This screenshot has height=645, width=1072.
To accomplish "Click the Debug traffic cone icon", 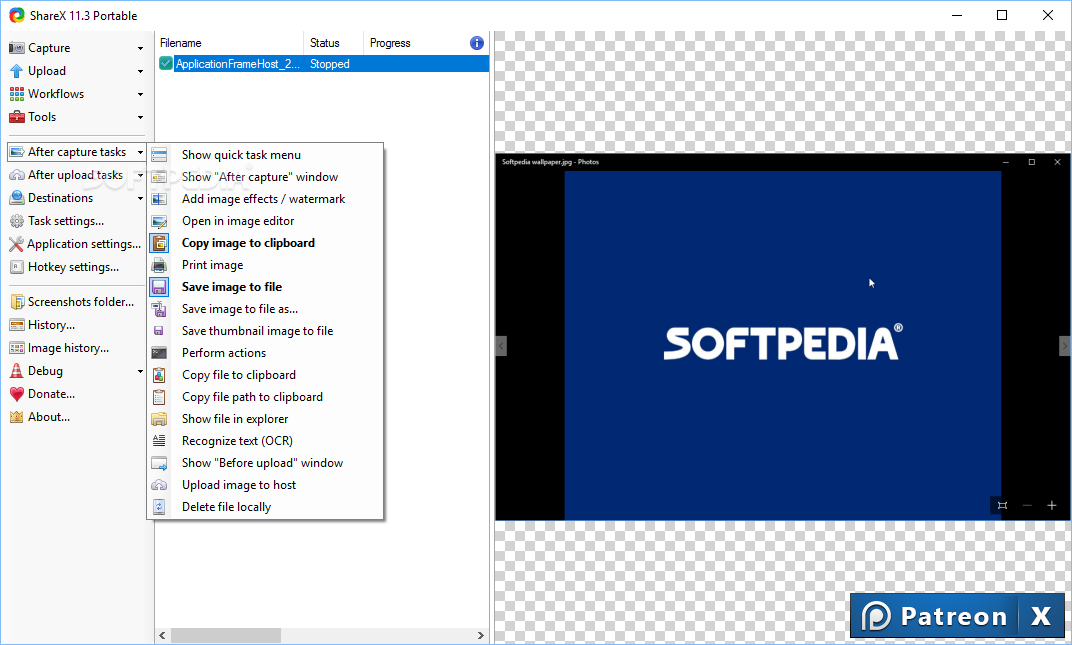I will click(x=16, y=371).
